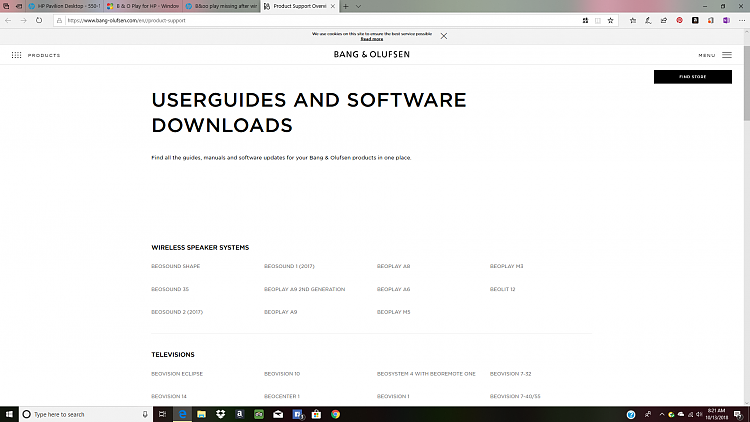Dismiss the cookie notice with X
Image resolution: width=750 pixels, height=422 pixels.
[444, 36]
